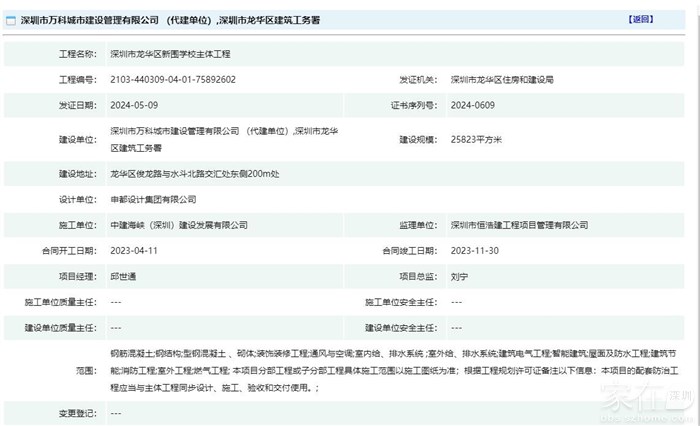Click the address 龙华区俊龙路与水斗北路交汇处东侧200m处
This screenshot has height=426, width=700.
click(187, 174)
